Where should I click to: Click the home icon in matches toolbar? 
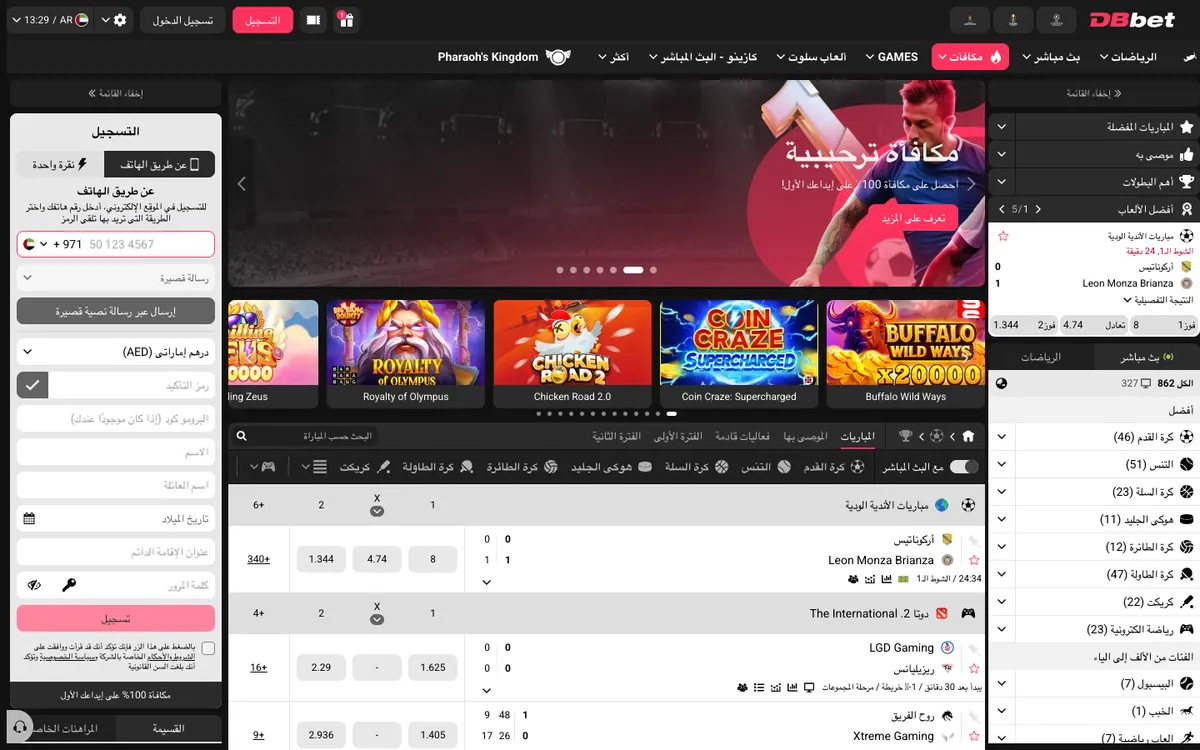(x=968, y=437)
